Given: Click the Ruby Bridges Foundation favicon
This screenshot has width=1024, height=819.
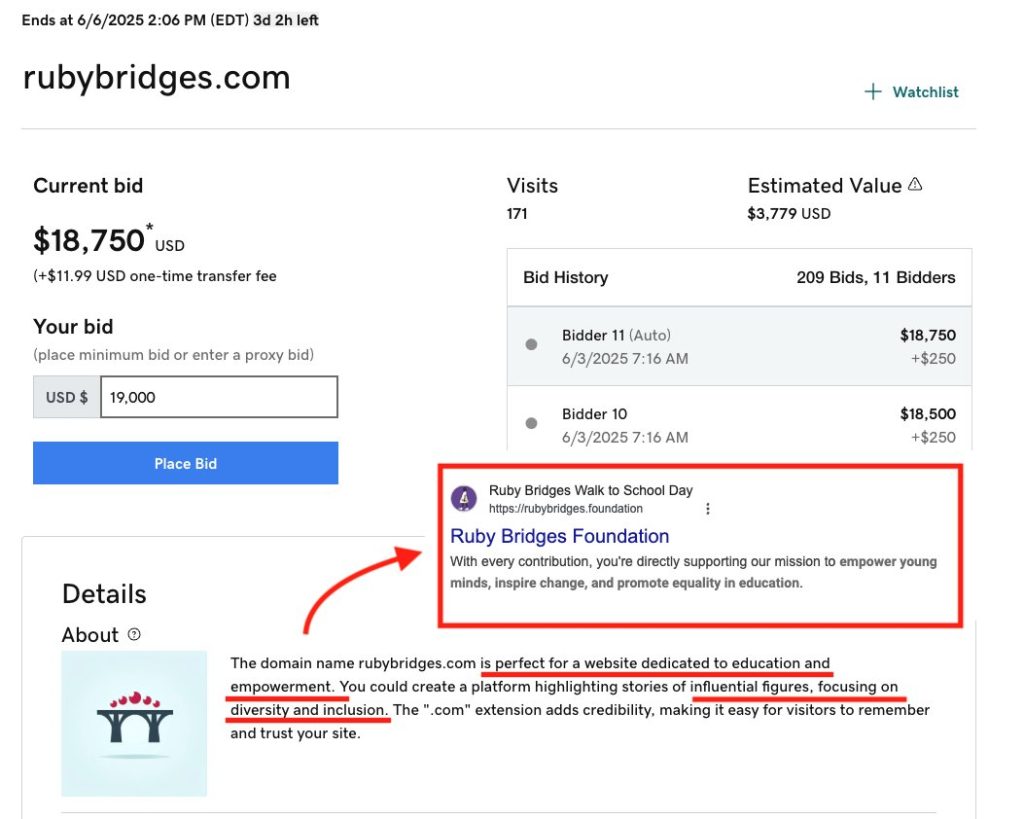Looking at the screenshot, I should (x=464, y=499).
